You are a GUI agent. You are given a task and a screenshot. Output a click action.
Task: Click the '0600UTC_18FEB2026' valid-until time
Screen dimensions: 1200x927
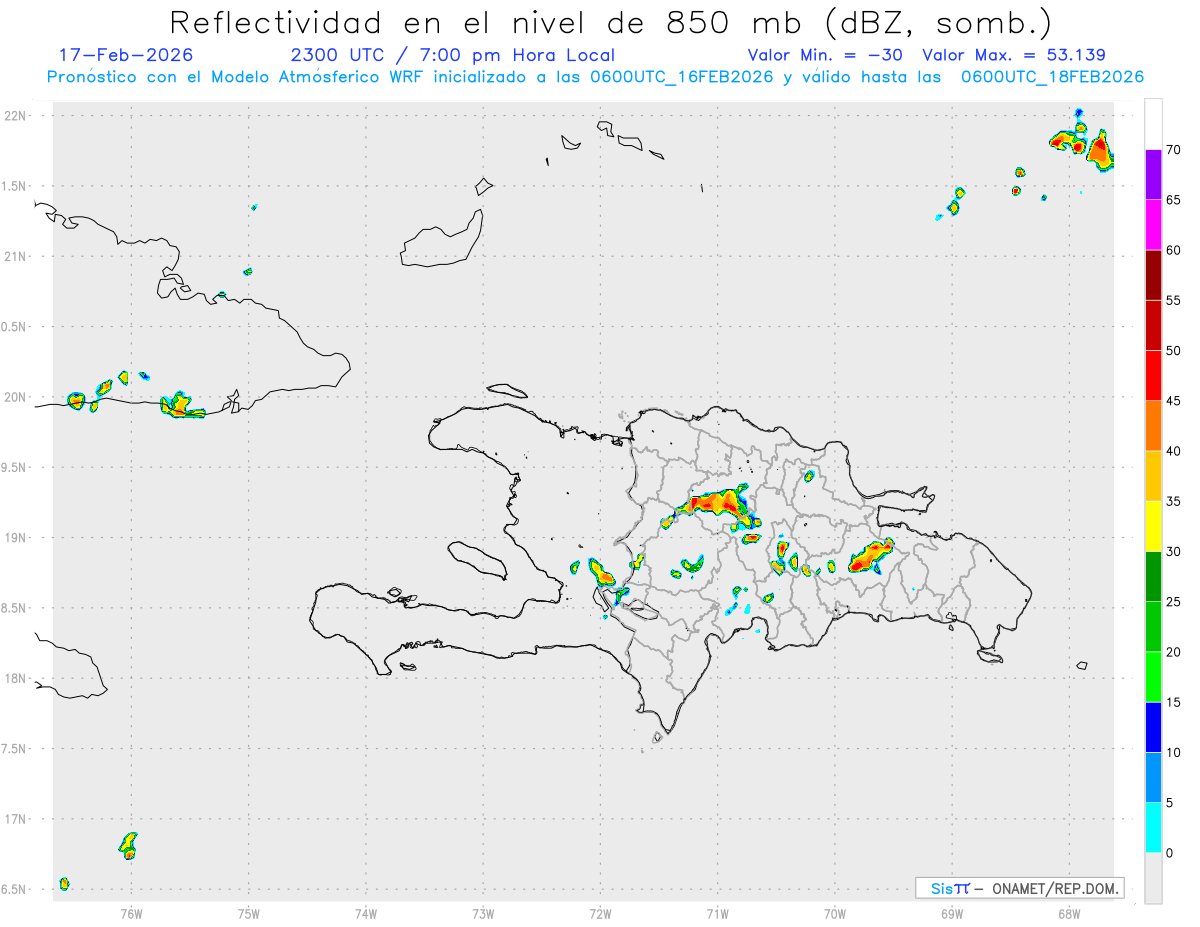1052,77
